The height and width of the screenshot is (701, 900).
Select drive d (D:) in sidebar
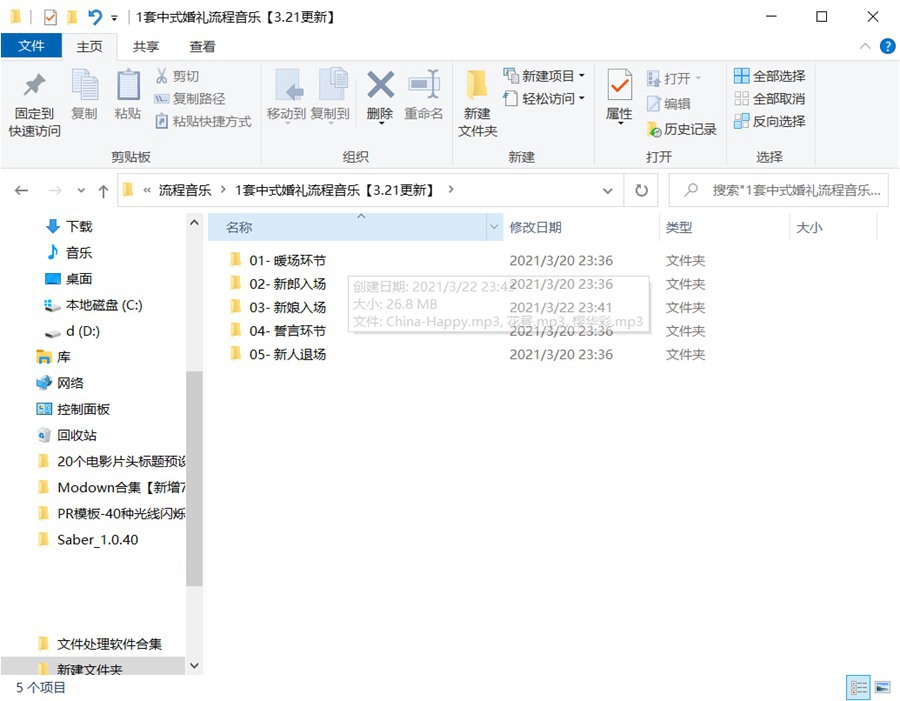pos(72,331)
